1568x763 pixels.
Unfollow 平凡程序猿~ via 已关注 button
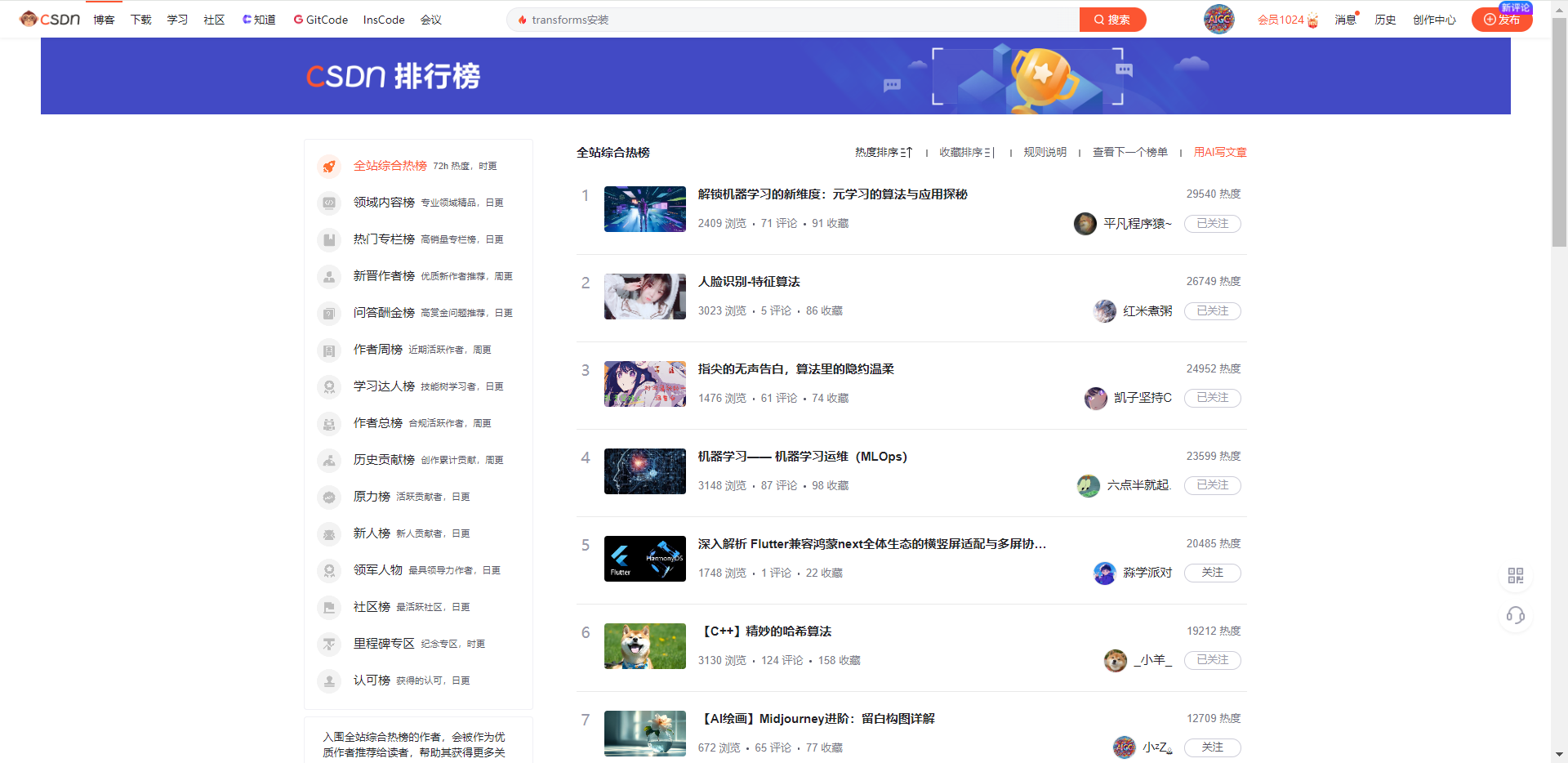tap(1212, 223)
